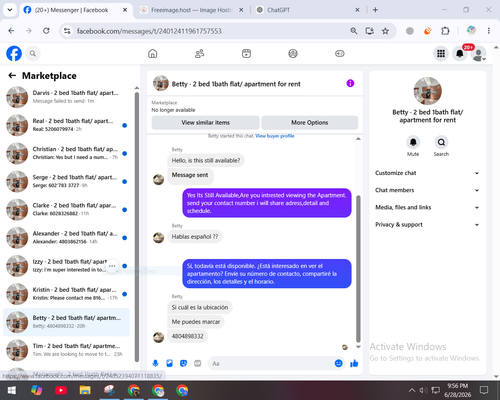
Task: Open the account profile avatar menu
Action: pos(479,54)
